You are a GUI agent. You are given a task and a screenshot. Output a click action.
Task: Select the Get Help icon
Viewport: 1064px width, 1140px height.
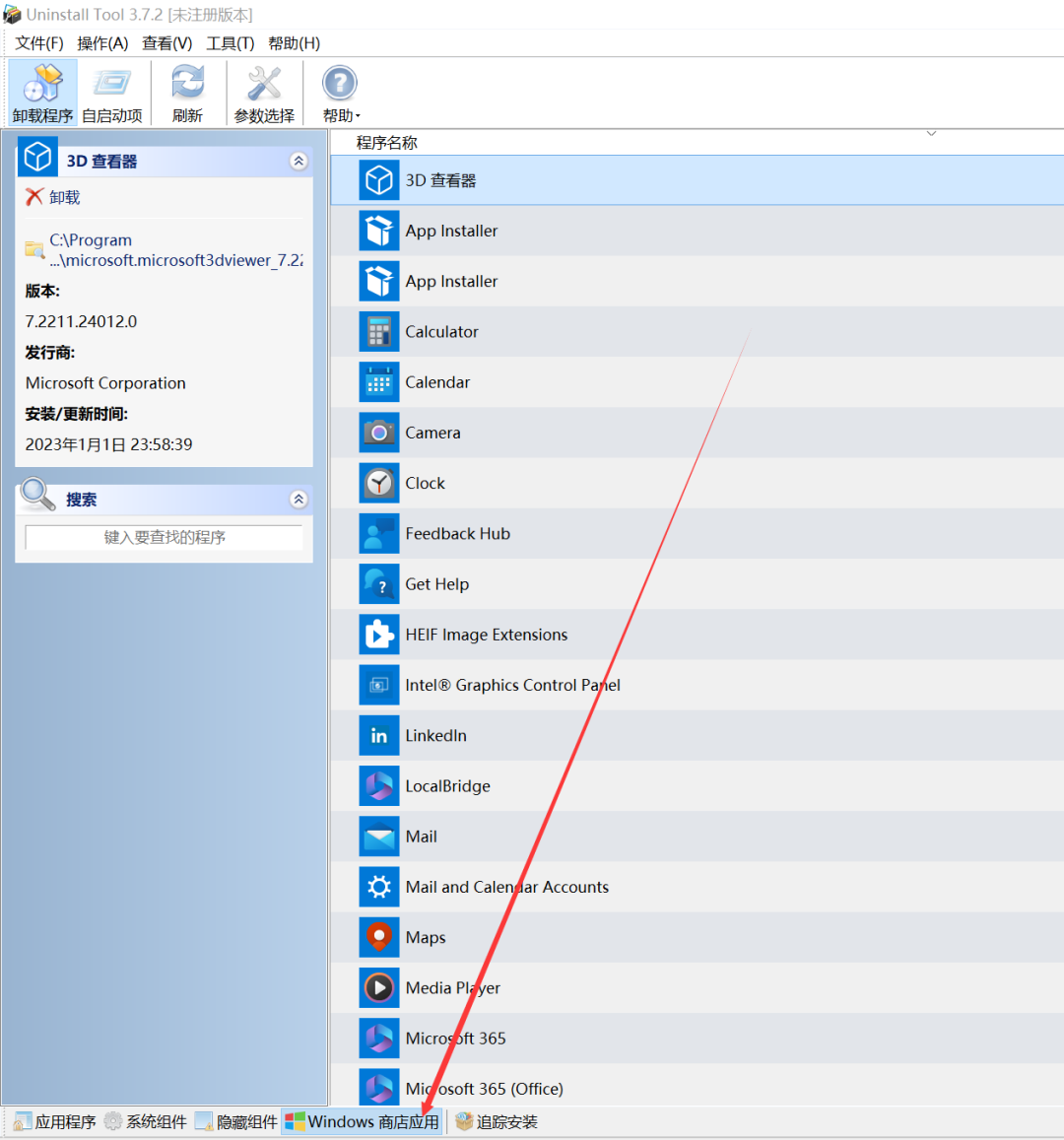378,584
